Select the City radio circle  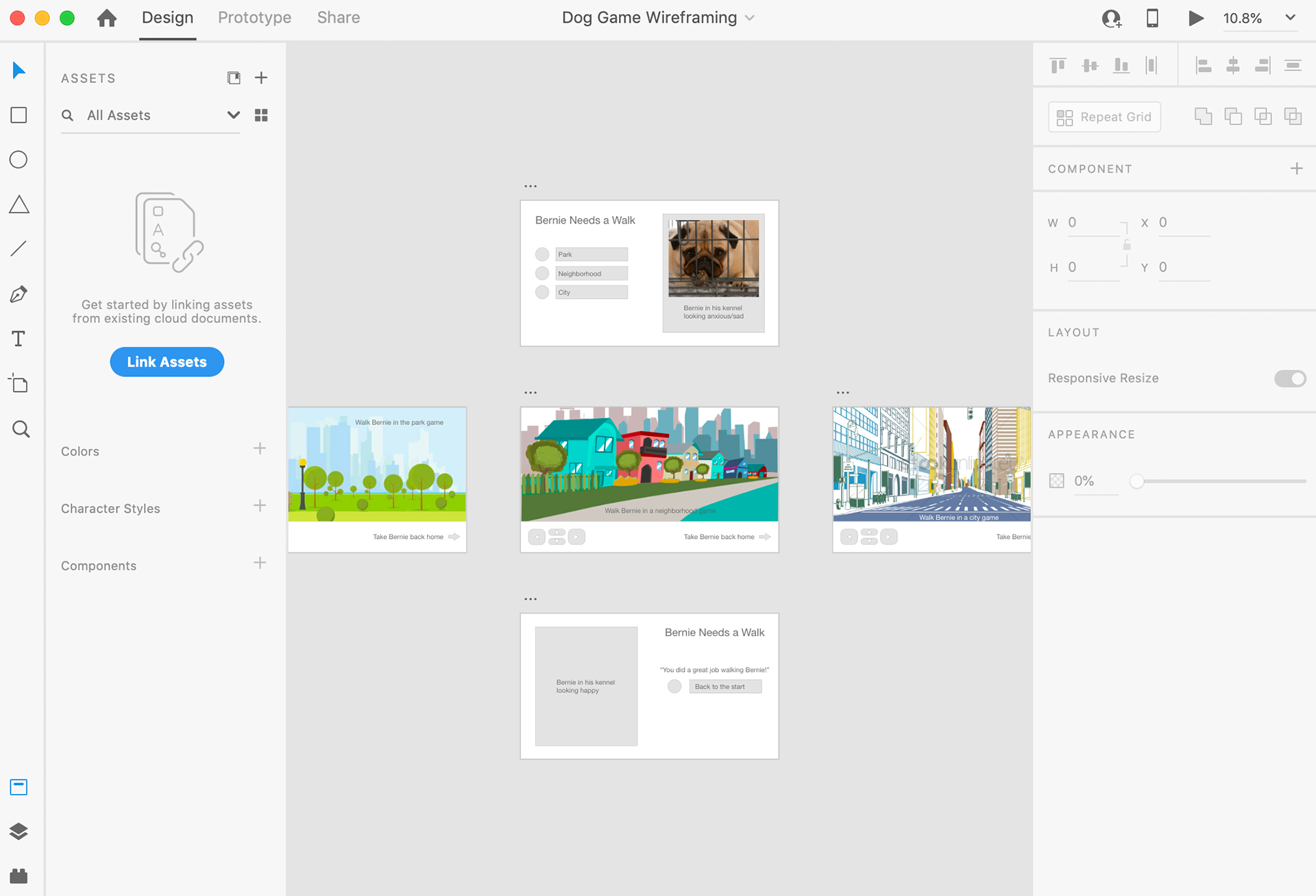[x=542, y=292]
